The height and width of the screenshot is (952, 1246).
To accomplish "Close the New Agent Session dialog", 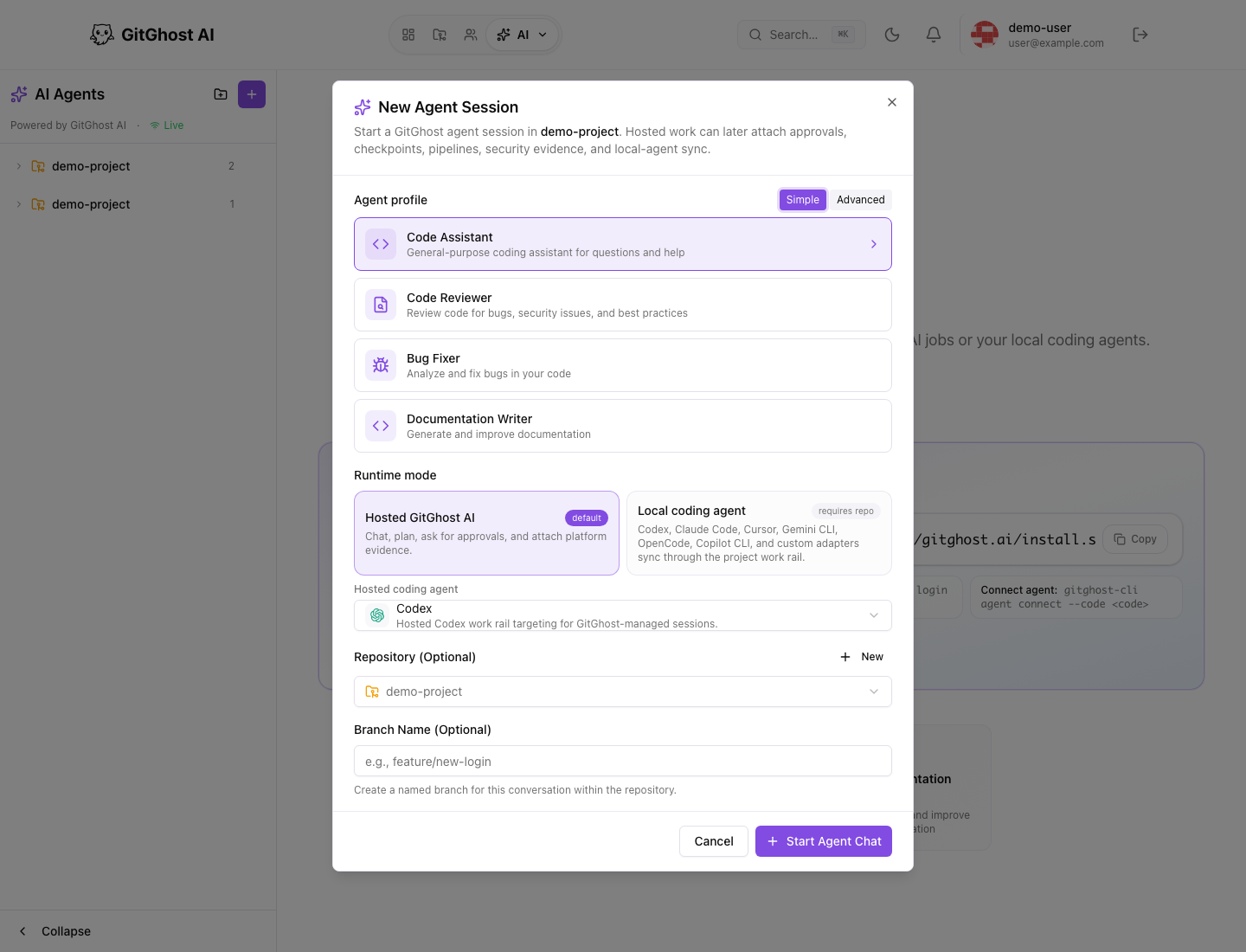I will 892,102.
